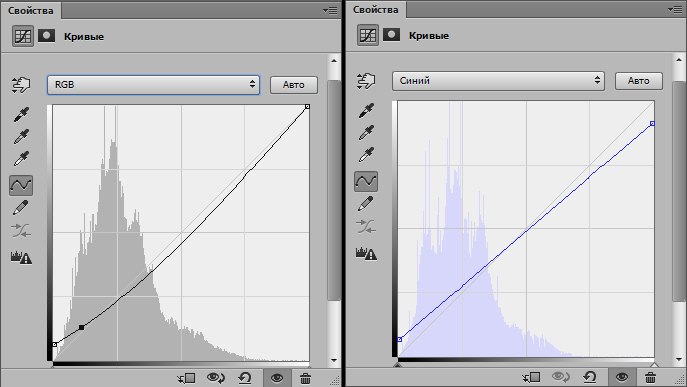Toggle layer visibility eye in the left panel
Screen dimensions: 687x387
(277, 378)
